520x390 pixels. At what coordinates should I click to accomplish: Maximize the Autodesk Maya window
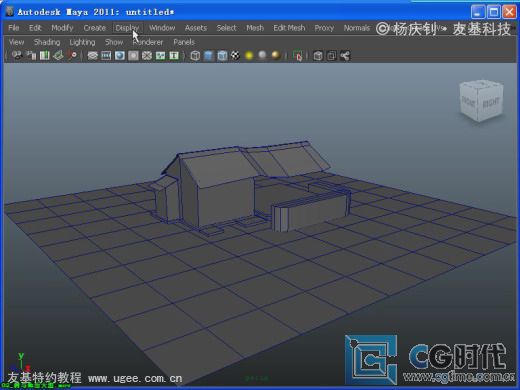[494, 12]
